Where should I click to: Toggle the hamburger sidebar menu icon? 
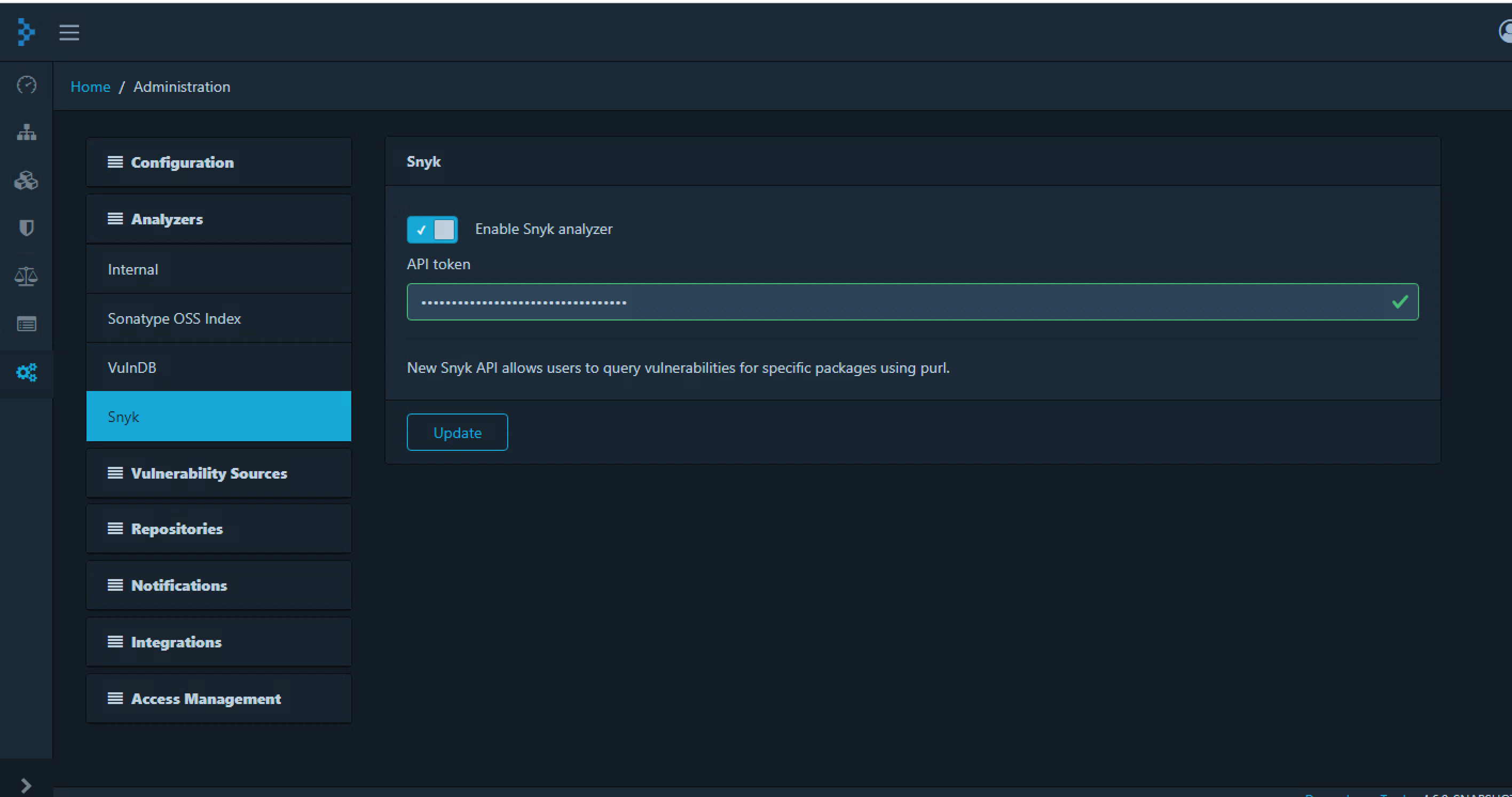point(69,32)
